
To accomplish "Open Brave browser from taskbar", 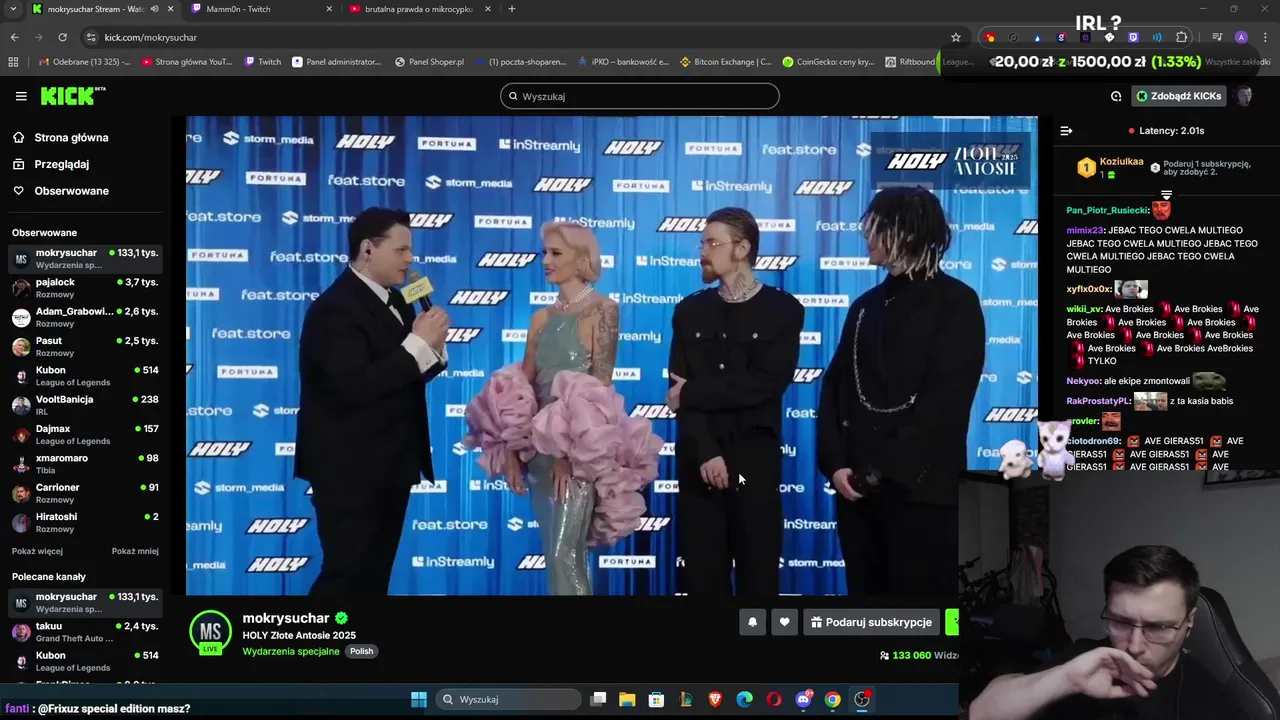I will pyautogui.click(x=715, y=699).
